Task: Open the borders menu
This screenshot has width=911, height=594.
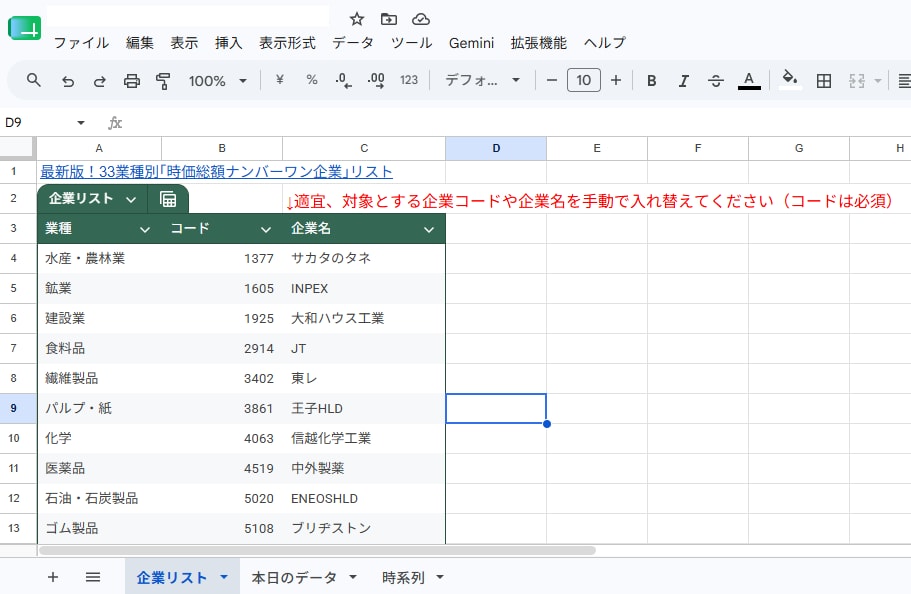Action: [x=824, y=81]
